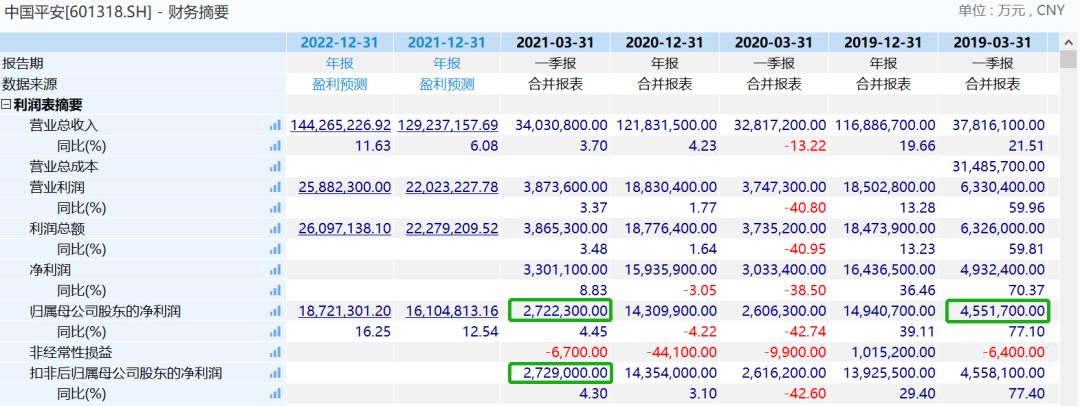This screenshot has width=1080, height=406.
Task: Open chart icon for 扣非后归属母公司股东的净利润 row
Action: click(x=276, y=374)
